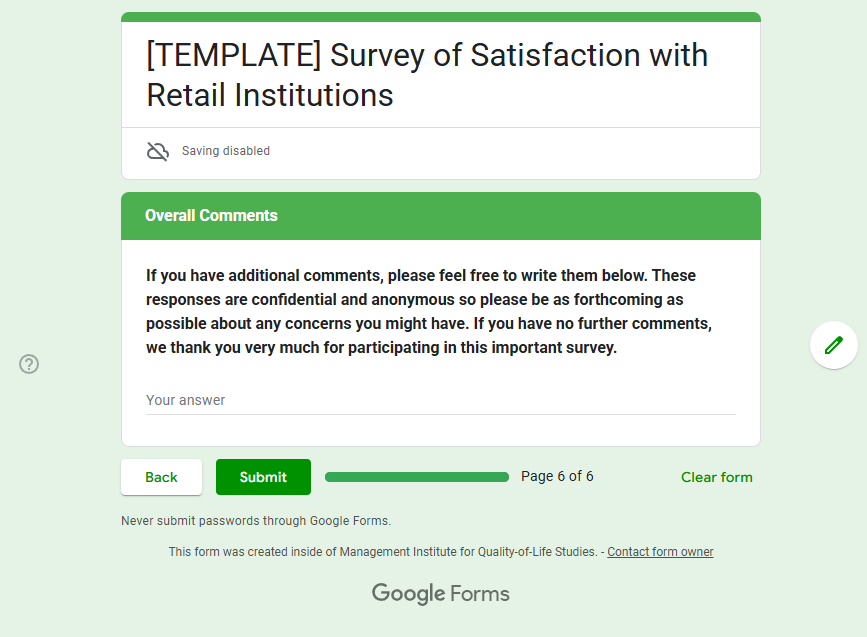Click the 'Never submit passwords' notice

coord(256,521)
